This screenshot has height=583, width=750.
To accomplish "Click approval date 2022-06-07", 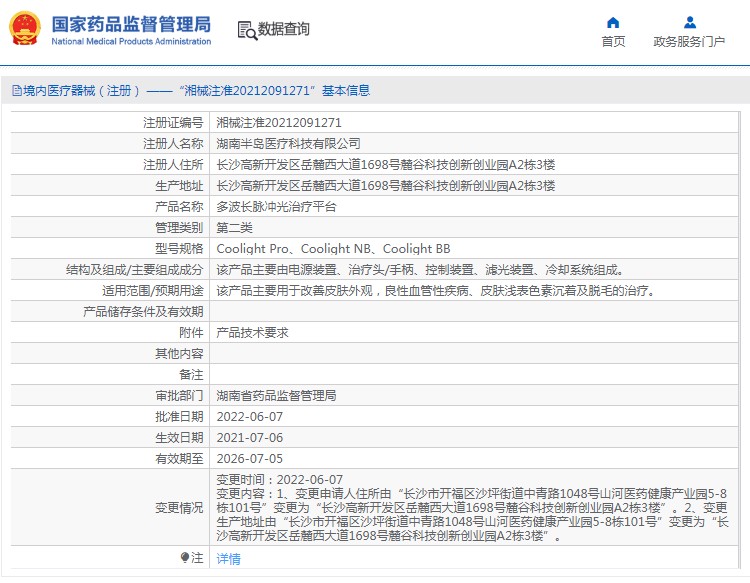I will [x=250, y=417].
